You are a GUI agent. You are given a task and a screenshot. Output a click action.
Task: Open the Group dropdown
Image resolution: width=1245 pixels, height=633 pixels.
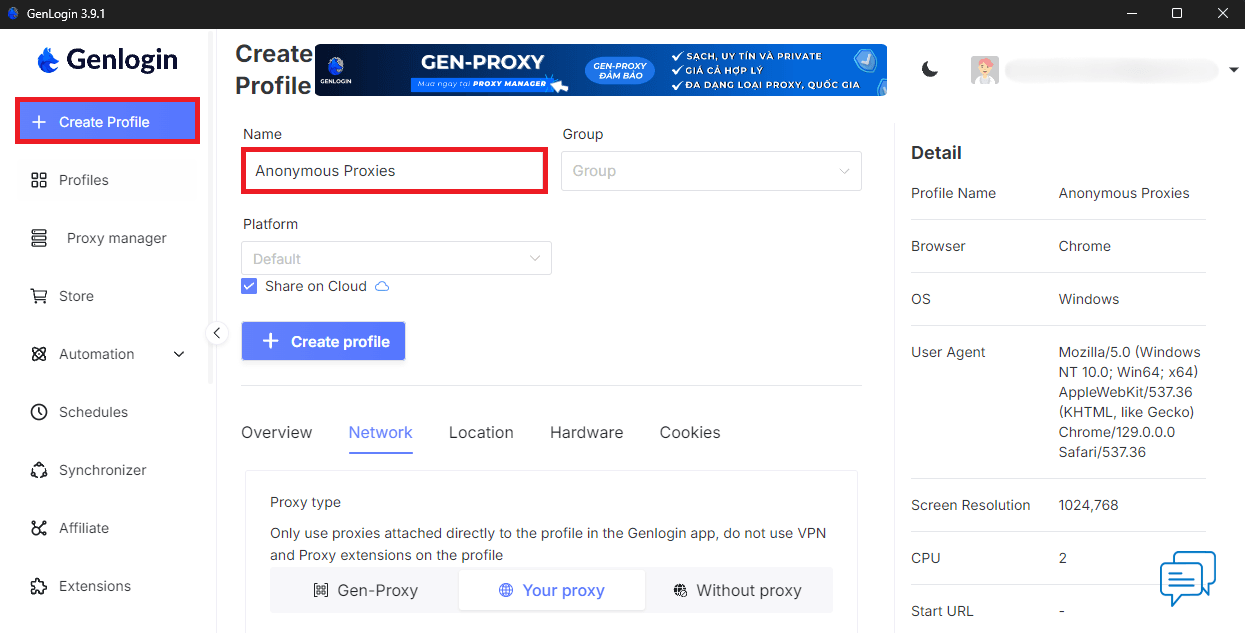pos(711,171)
